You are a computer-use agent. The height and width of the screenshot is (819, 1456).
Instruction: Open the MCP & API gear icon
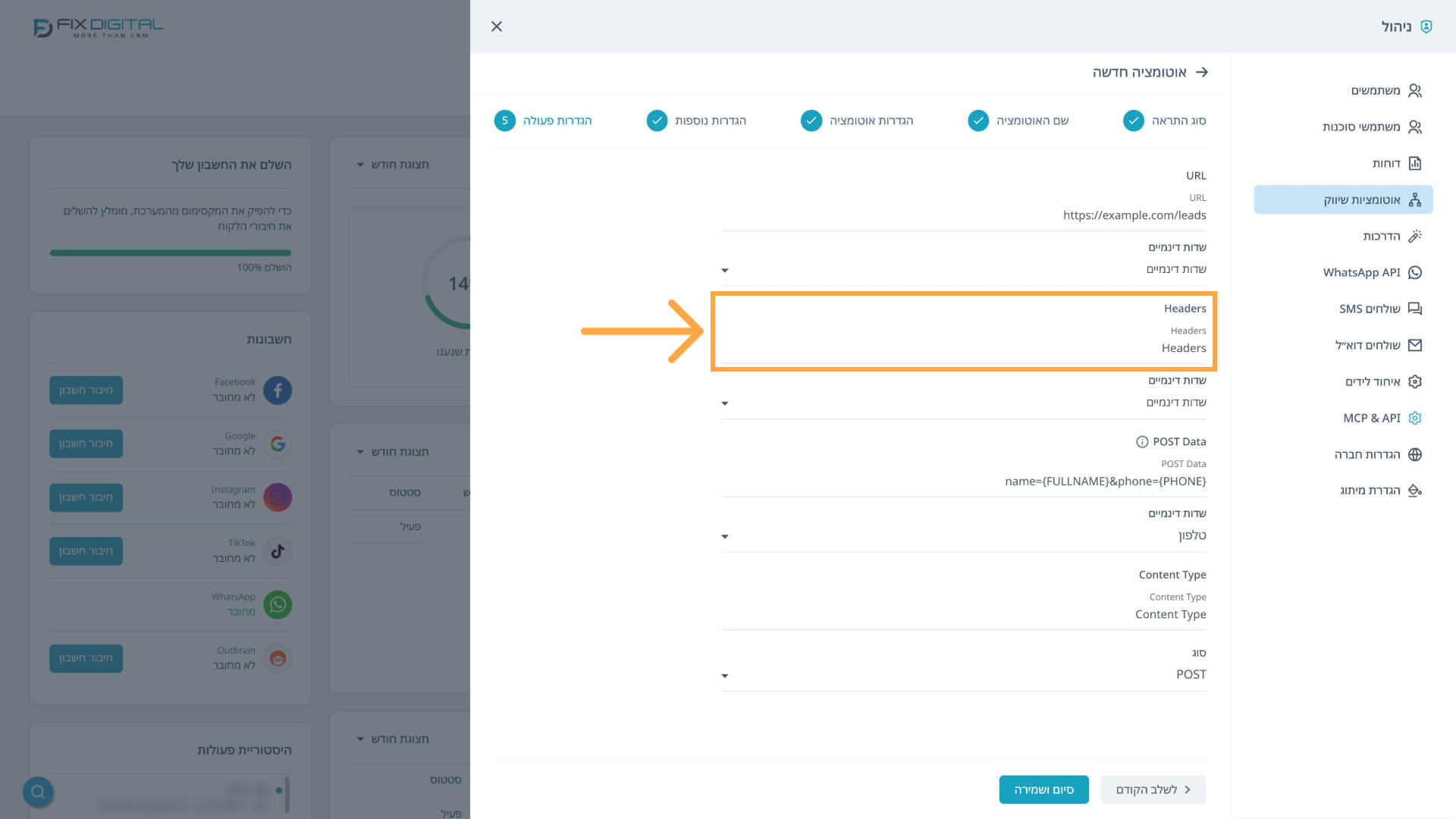(1415, 419)
